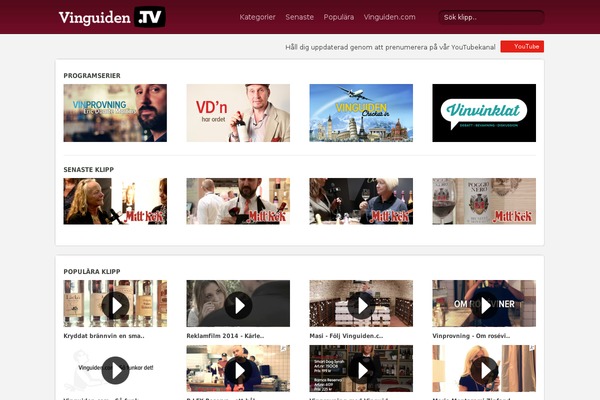Open the VD'n har ordet series
The image size is (600, 400).
click(x=238, y=113)
